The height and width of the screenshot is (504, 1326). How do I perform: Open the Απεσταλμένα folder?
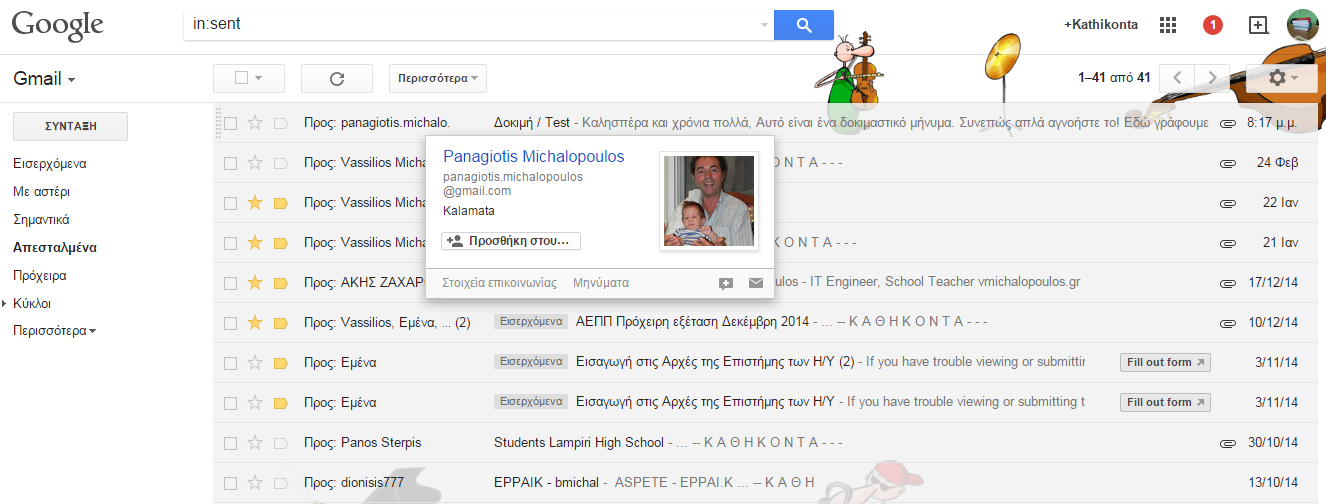click(55, 247)
